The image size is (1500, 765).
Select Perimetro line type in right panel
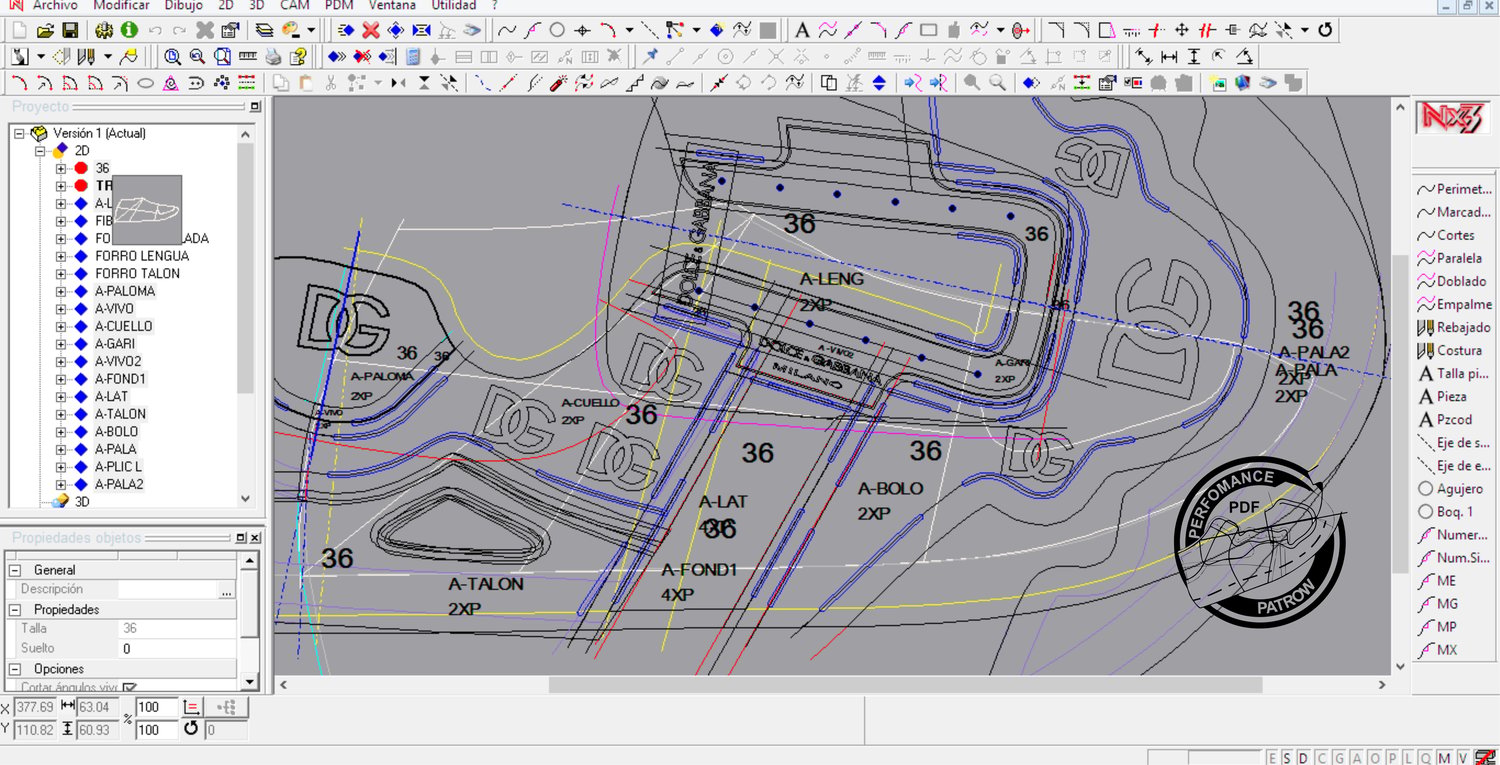[x=1455, y=189]
